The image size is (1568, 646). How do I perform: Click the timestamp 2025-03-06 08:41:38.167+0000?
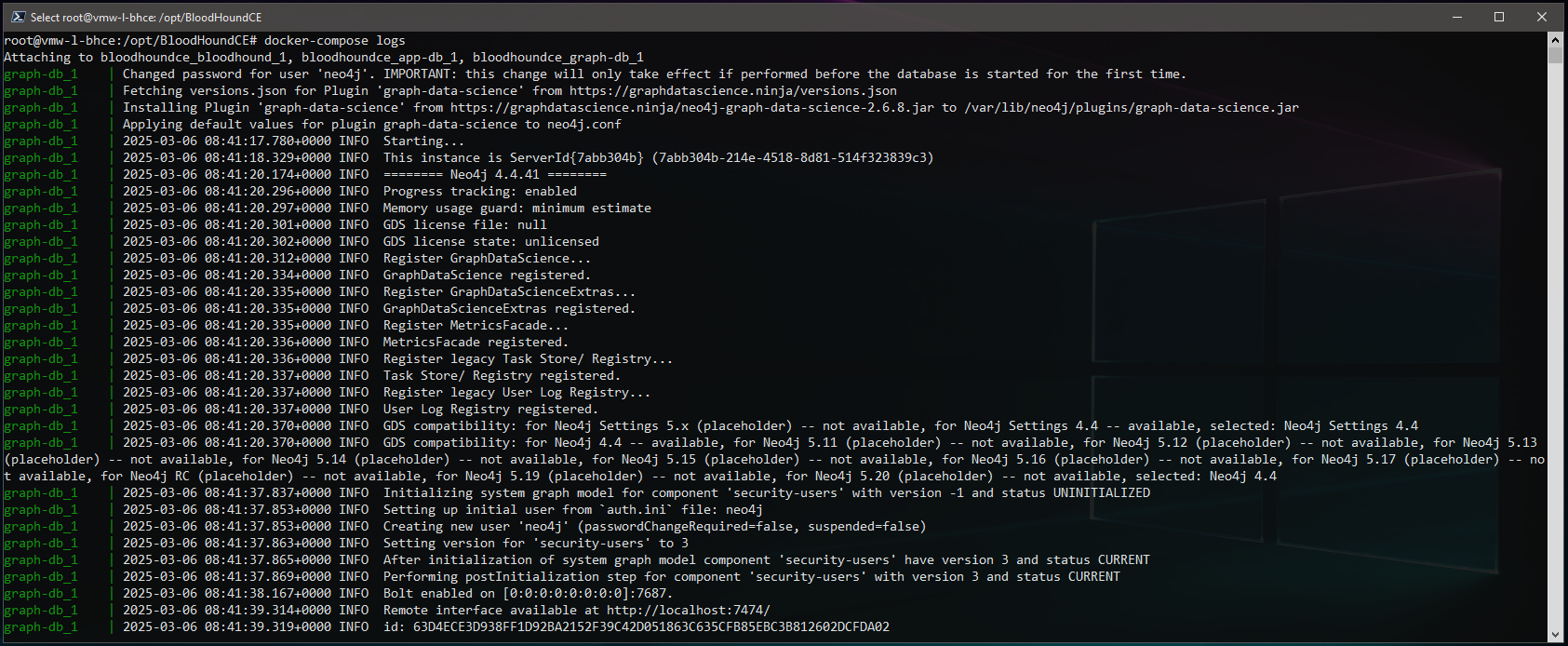[x=227, y=593]
